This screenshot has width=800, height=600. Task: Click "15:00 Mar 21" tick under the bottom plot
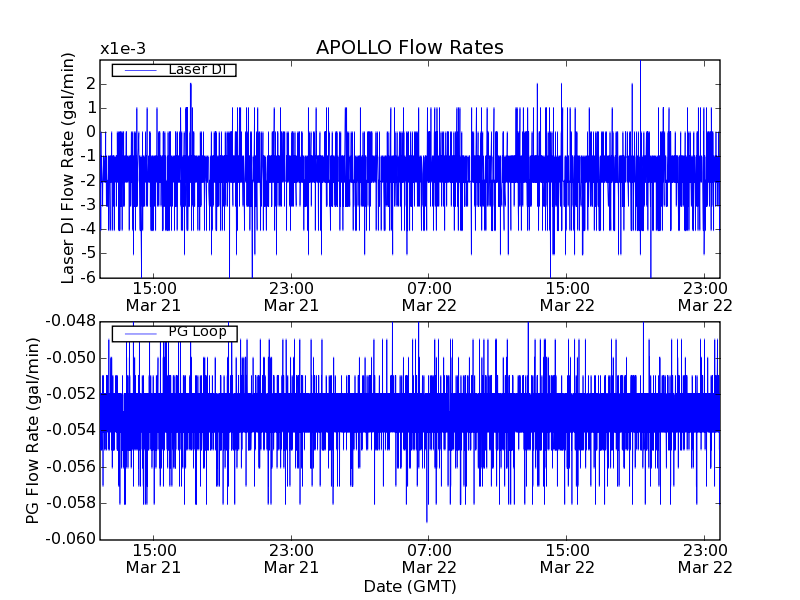pyautogui.click(x=153, y=558)
